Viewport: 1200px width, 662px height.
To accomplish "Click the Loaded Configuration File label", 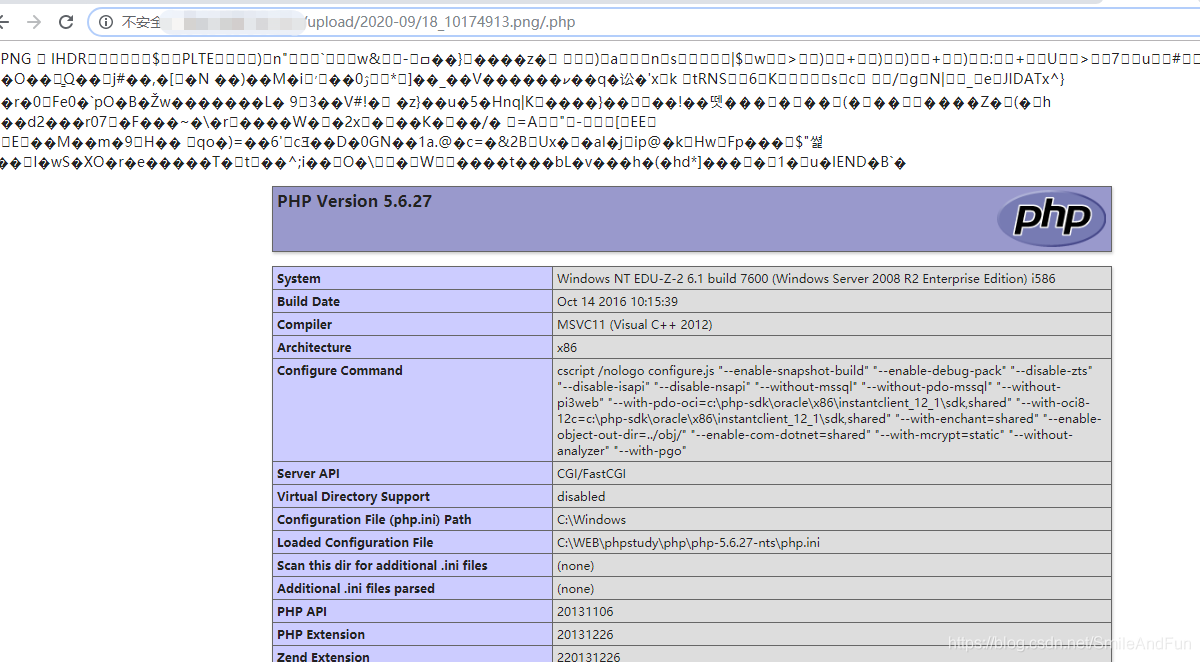I will [355, 543].
